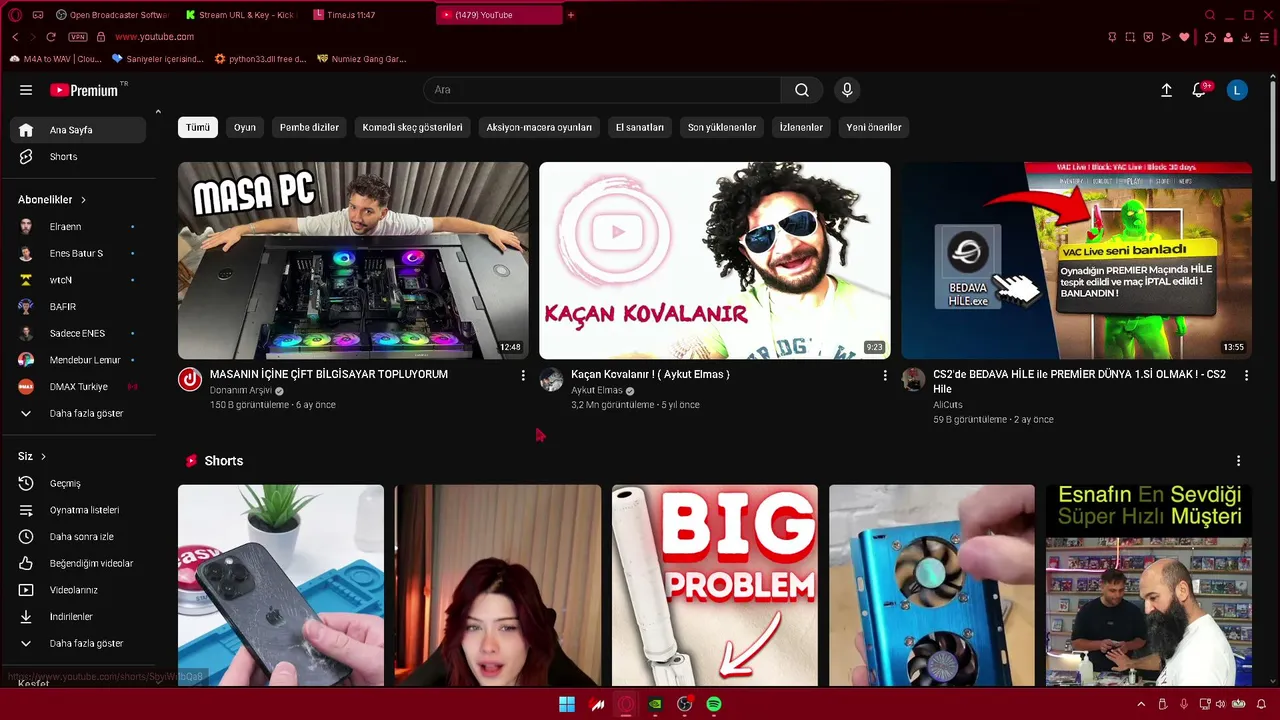Select the Tümü filter chip
Image resolution: width=1280 pixels, height=720 pixels.
[x=198, y=127]
